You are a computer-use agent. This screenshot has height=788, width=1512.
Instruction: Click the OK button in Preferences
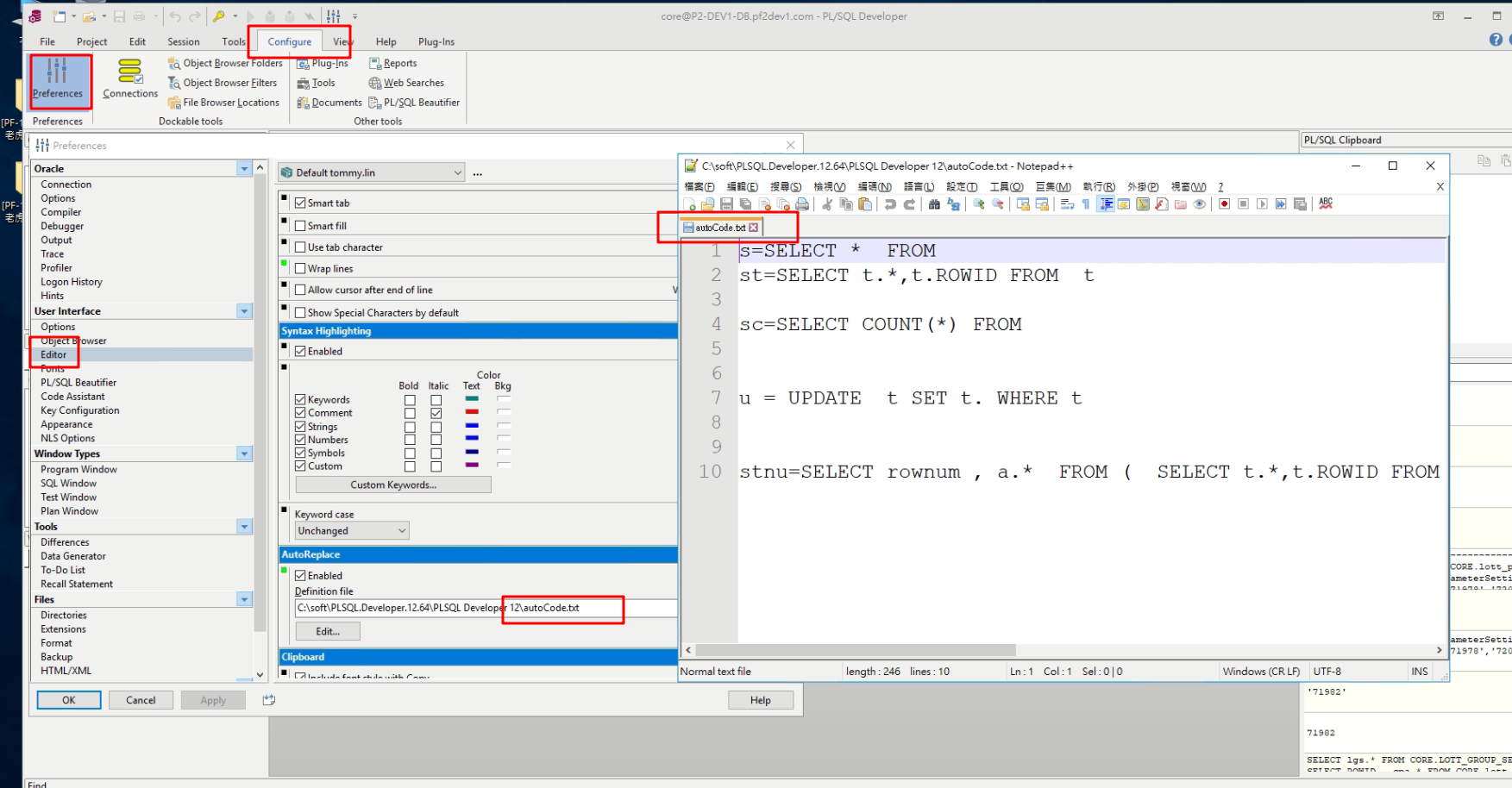coord(69,700)
